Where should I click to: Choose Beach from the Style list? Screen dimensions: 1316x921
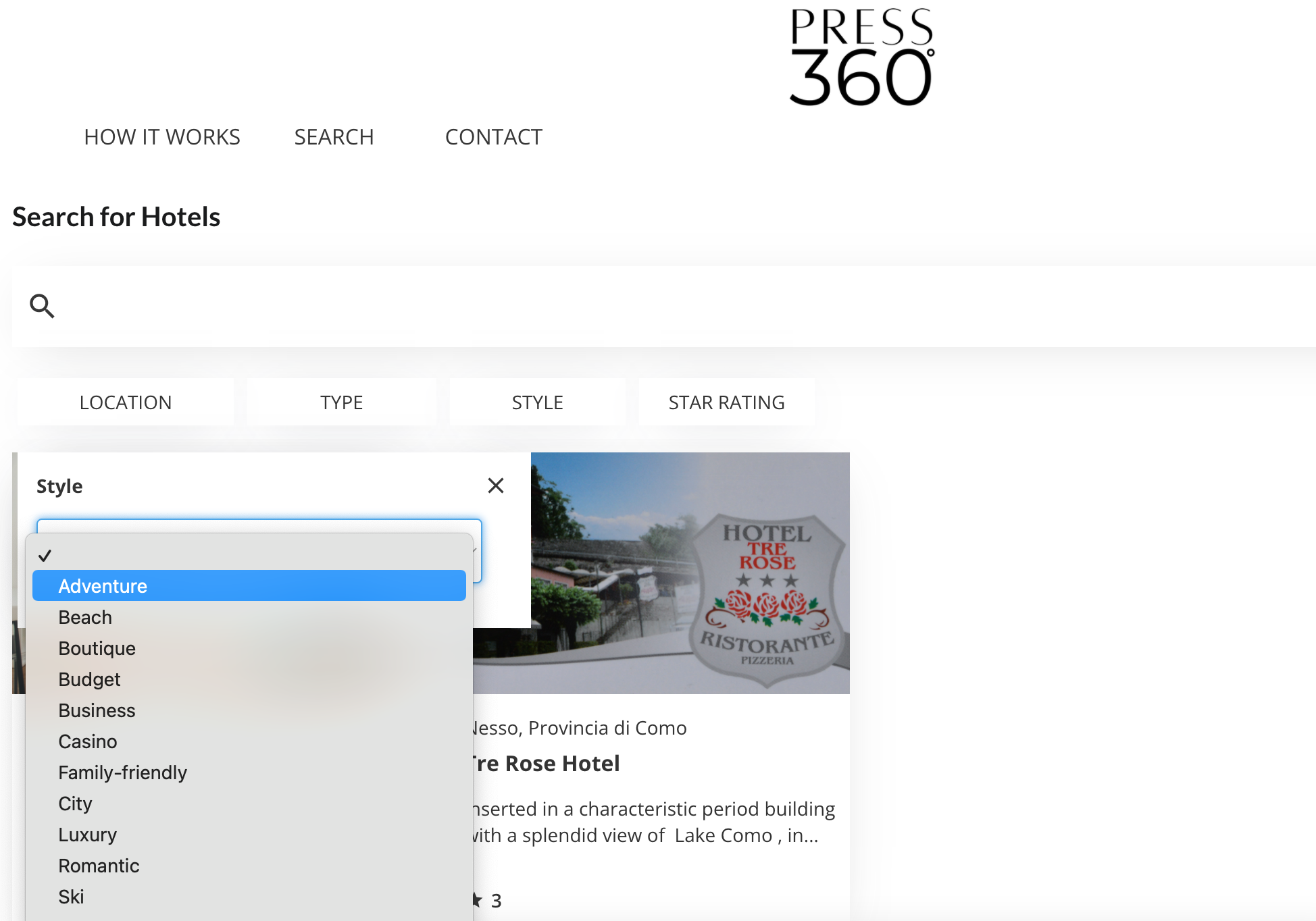249,617
